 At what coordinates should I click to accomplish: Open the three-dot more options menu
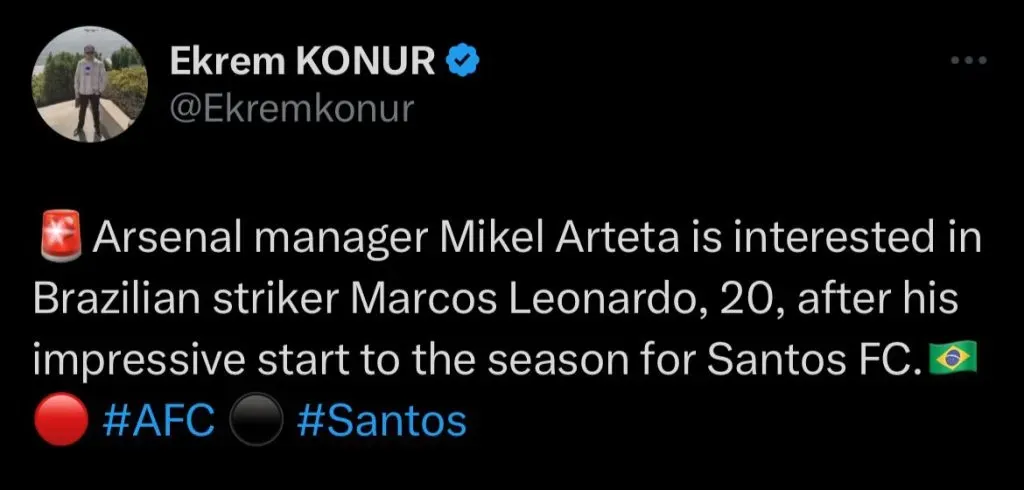(x=968, y=62)
